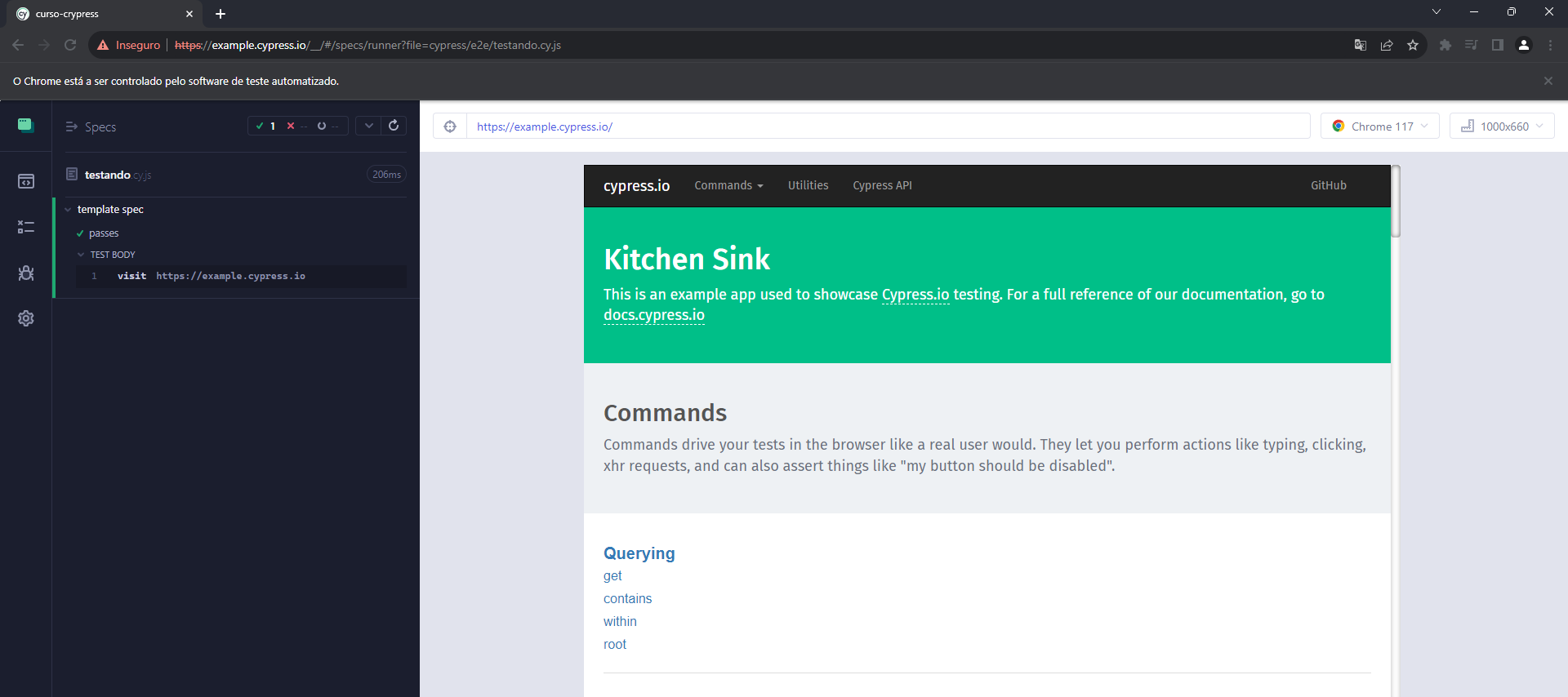Open the Settings gear in sidebar

(x=26, y=318)
